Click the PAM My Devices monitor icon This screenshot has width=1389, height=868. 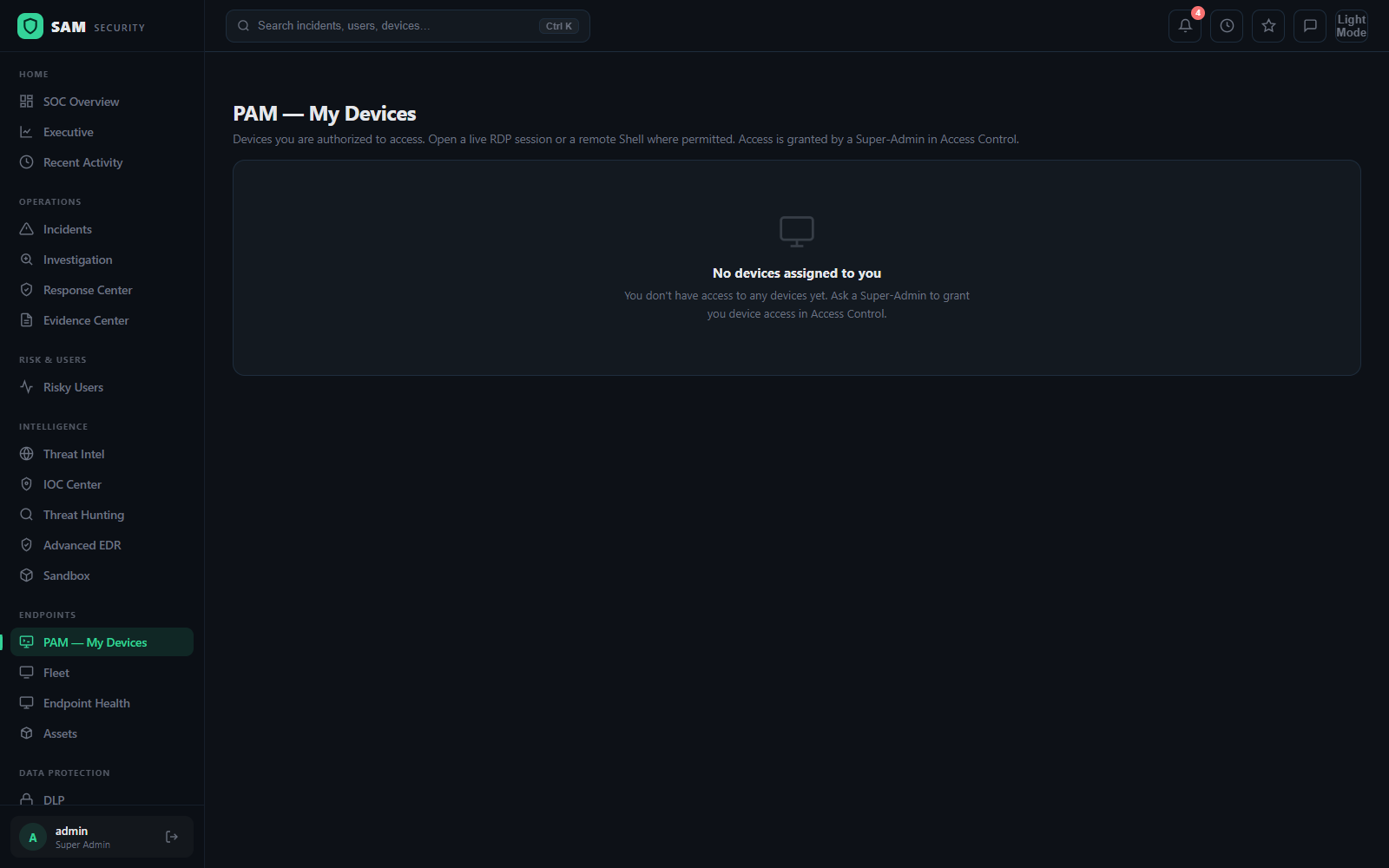[27, 642]
